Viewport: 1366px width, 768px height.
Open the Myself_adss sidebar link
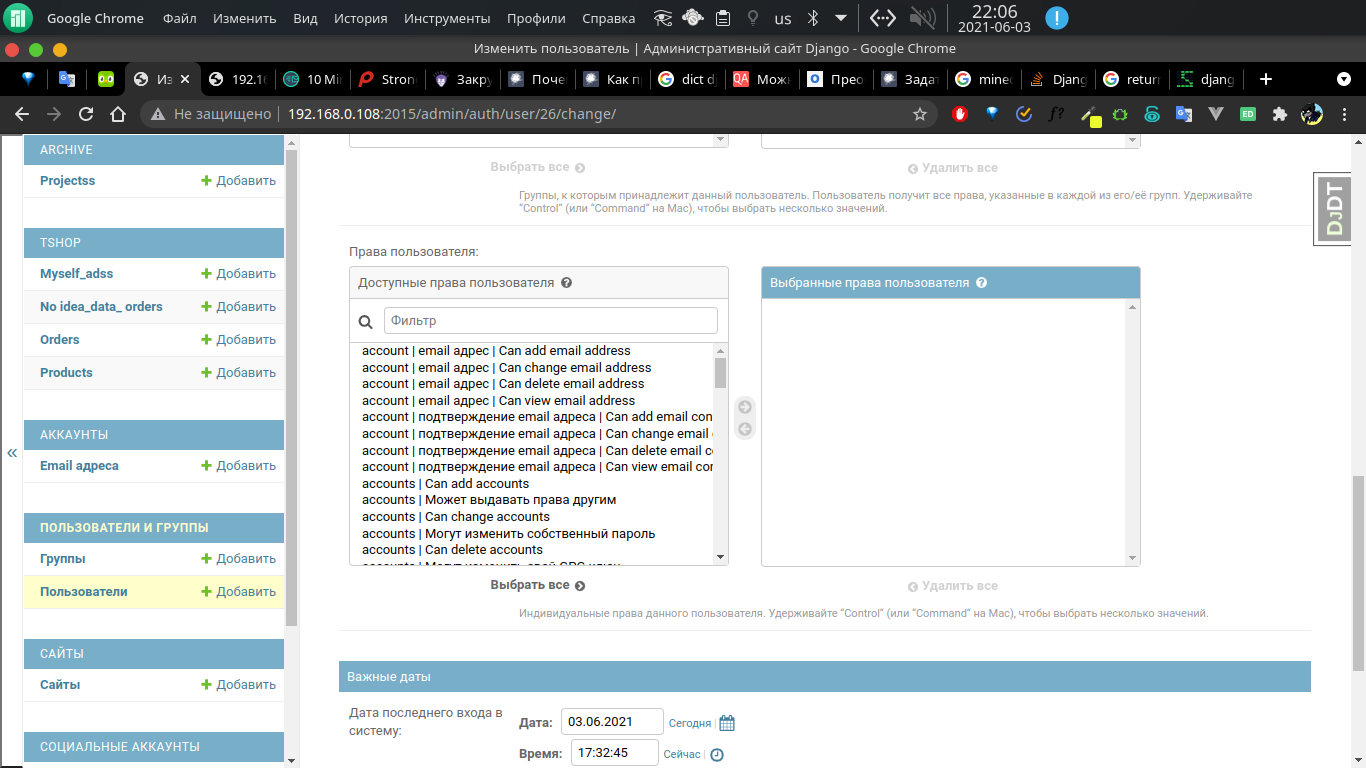click(x=77, y=274)
